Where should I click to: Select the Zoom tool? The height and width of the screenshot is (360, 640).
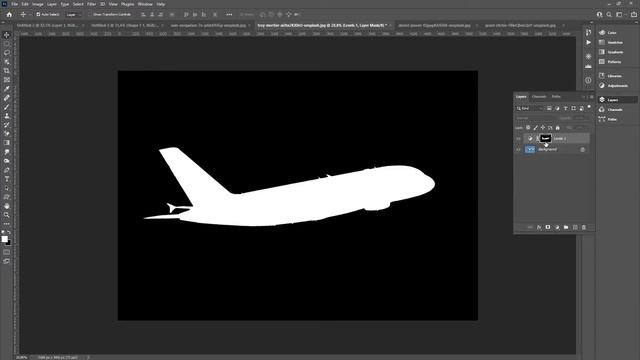coord(7,215)
